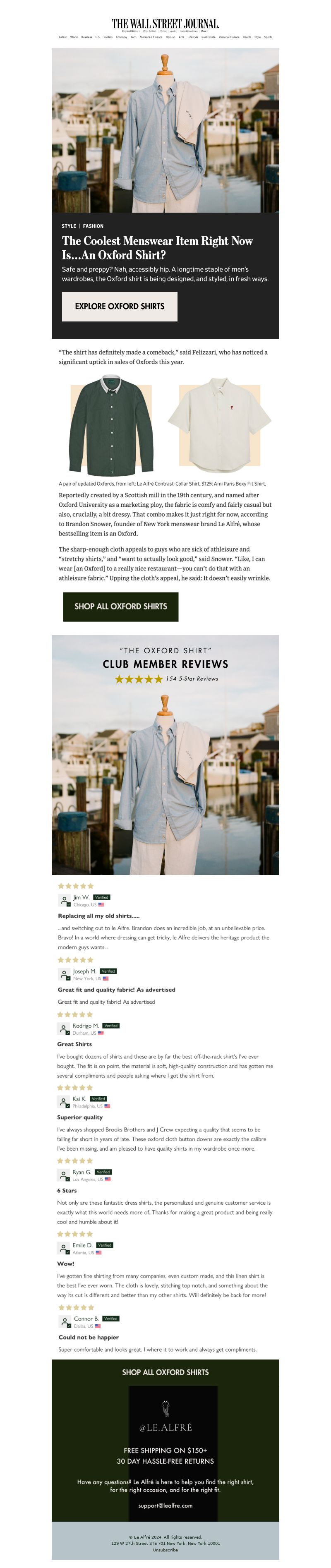Open the cream boxy fit shirt image
331x1568 pixels.
pos(219,425)
